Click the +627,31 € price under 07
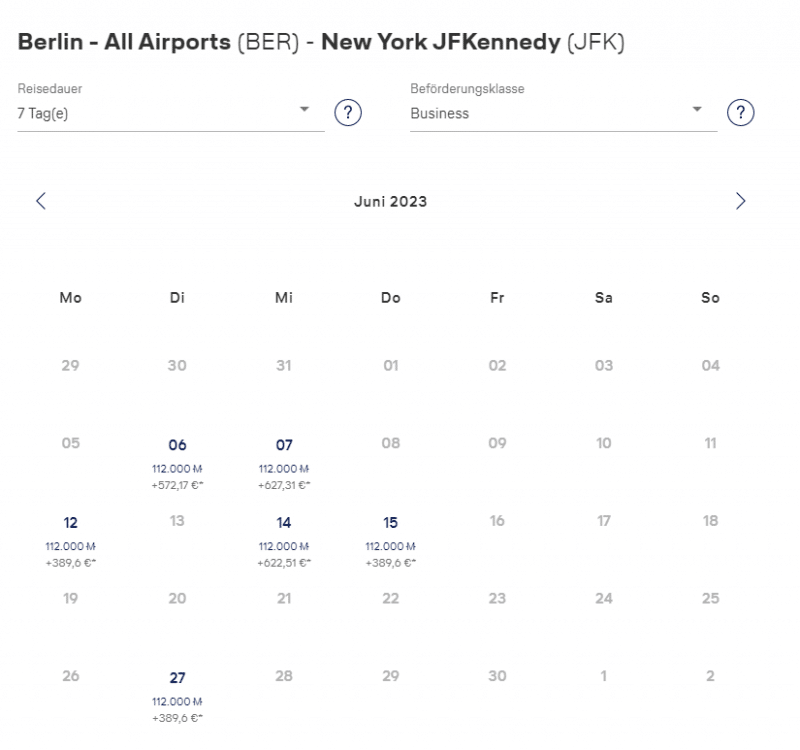The height and width of the screenshot is (750, 800). 284,485
